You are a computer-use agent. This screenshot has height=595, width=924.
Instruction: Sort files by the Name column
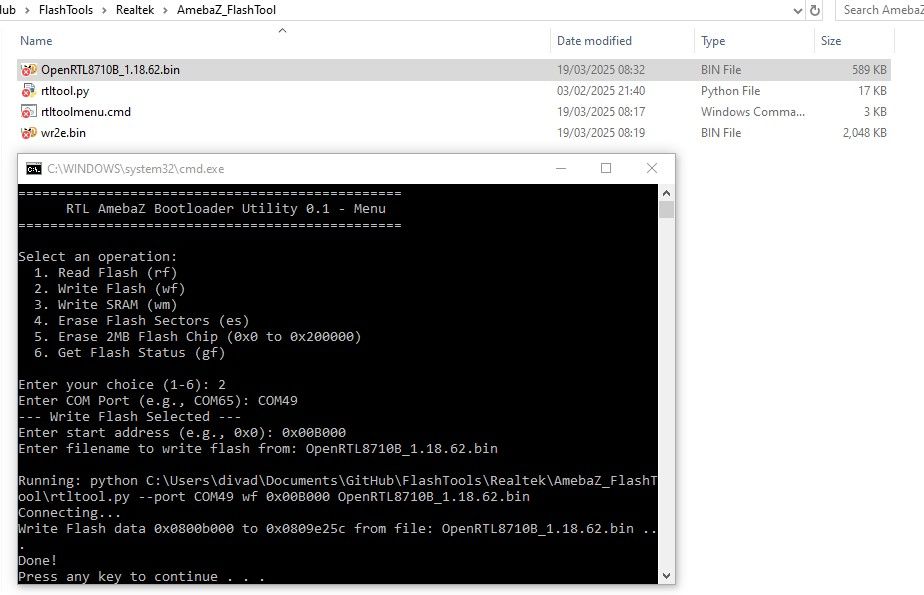pos(36,41)
